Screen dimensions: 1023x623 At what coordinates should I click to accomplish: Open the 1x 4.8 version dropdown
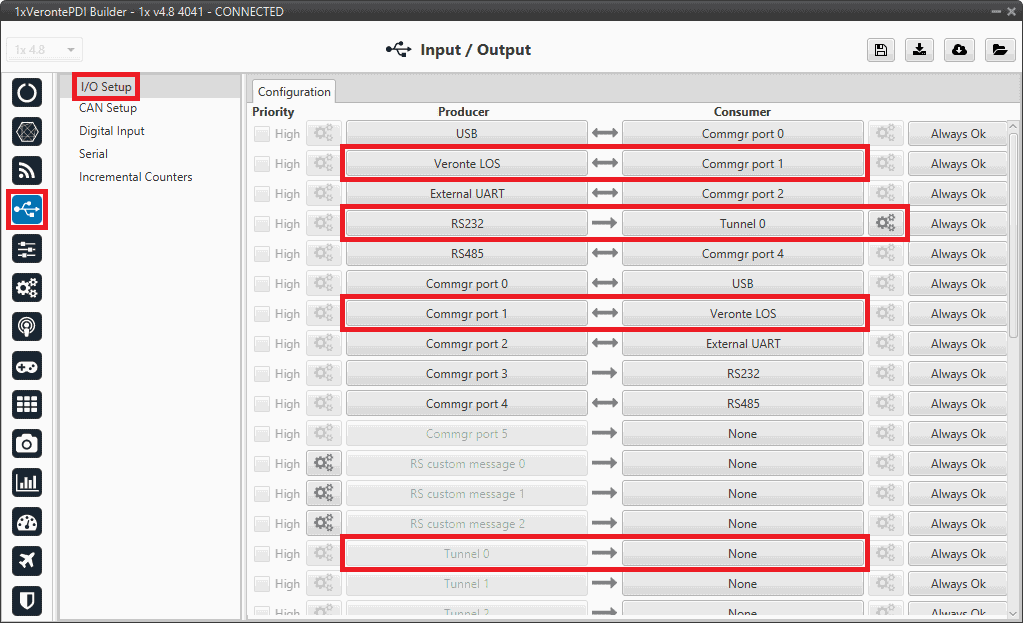coord(45,50)
